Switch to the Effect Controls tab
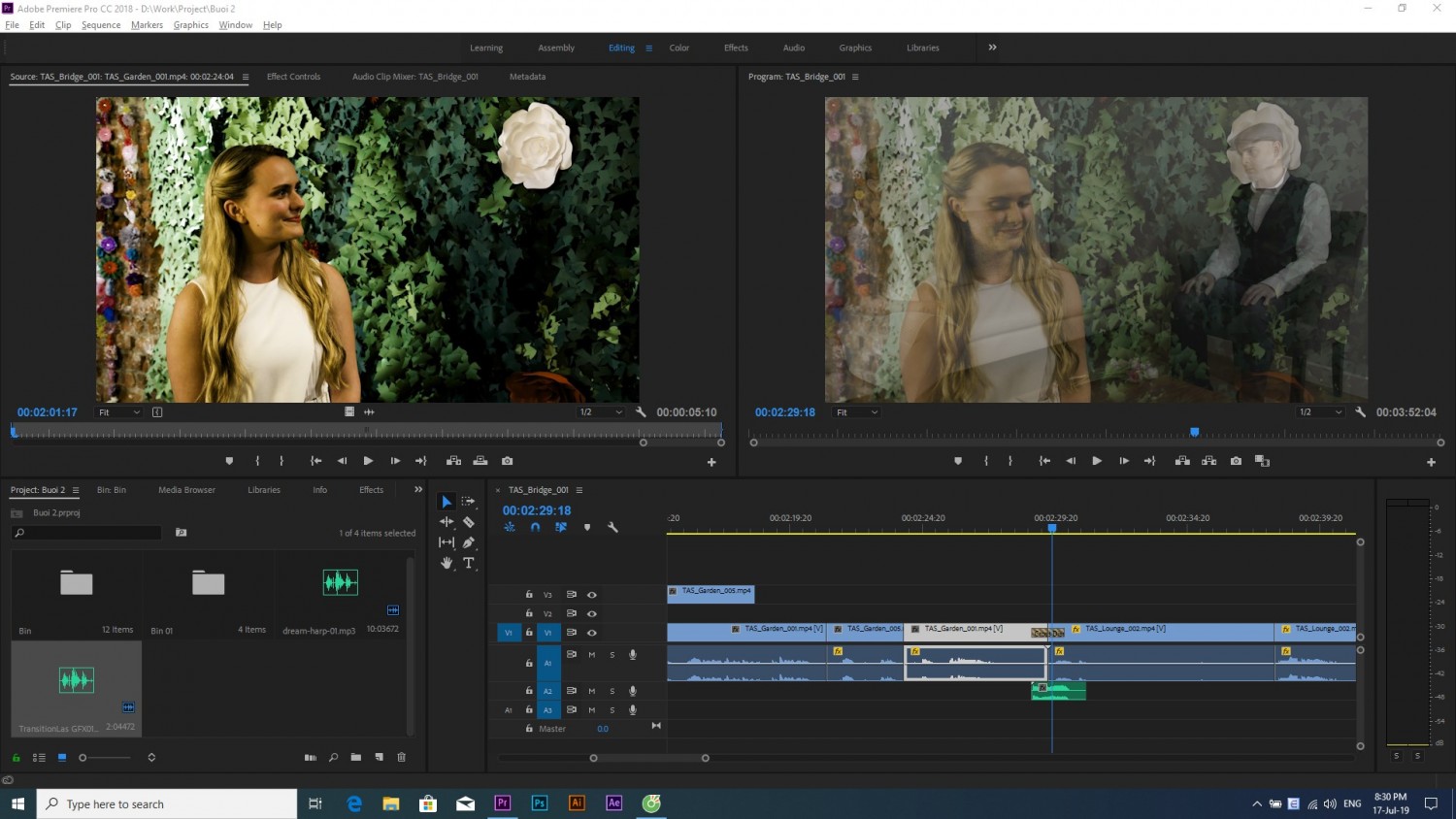Screen dimensions: 1456x819 (x=293, y=77)
